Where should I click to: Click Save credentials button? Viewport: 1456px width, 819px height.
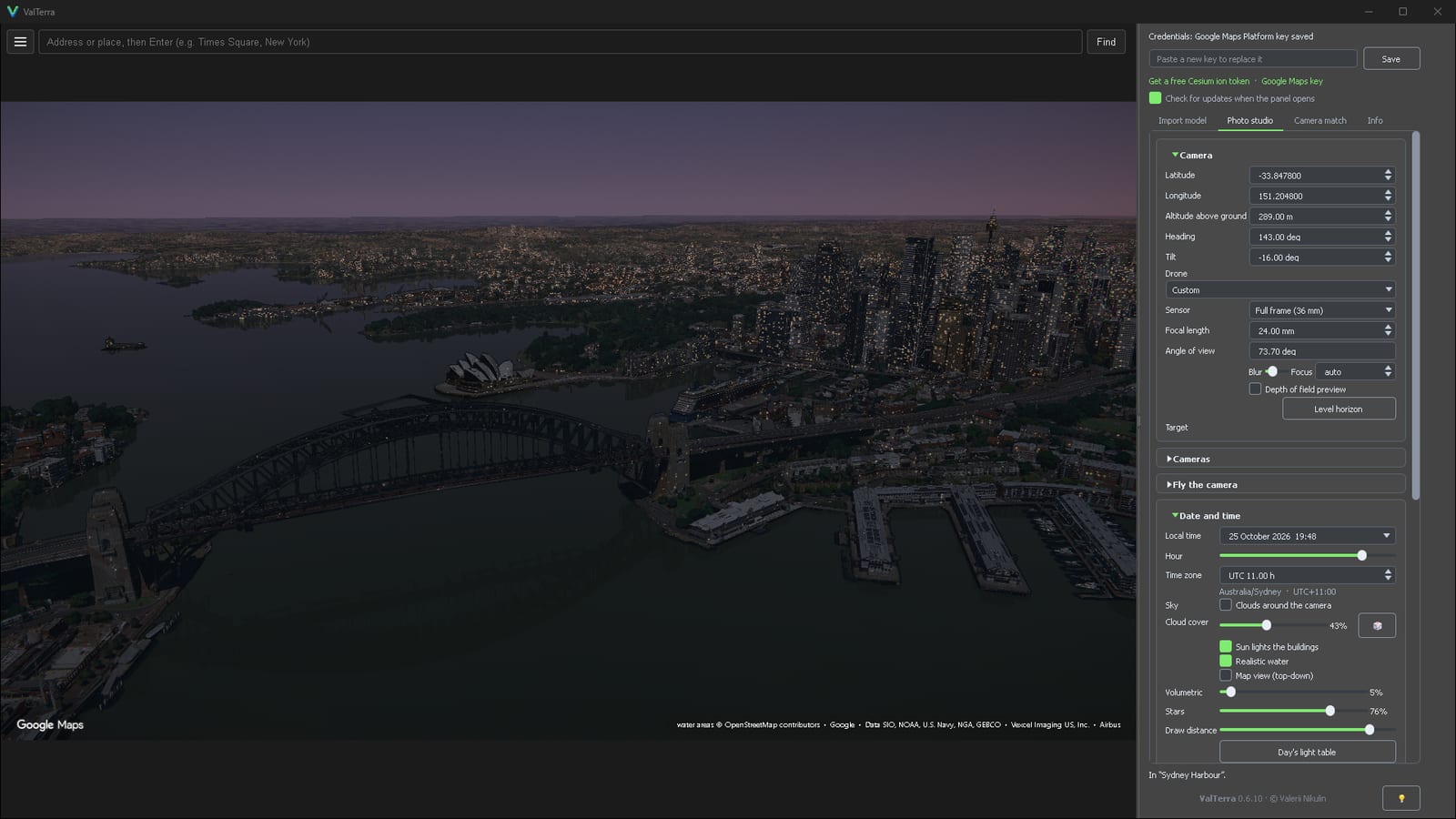[x=1391, y=59]
